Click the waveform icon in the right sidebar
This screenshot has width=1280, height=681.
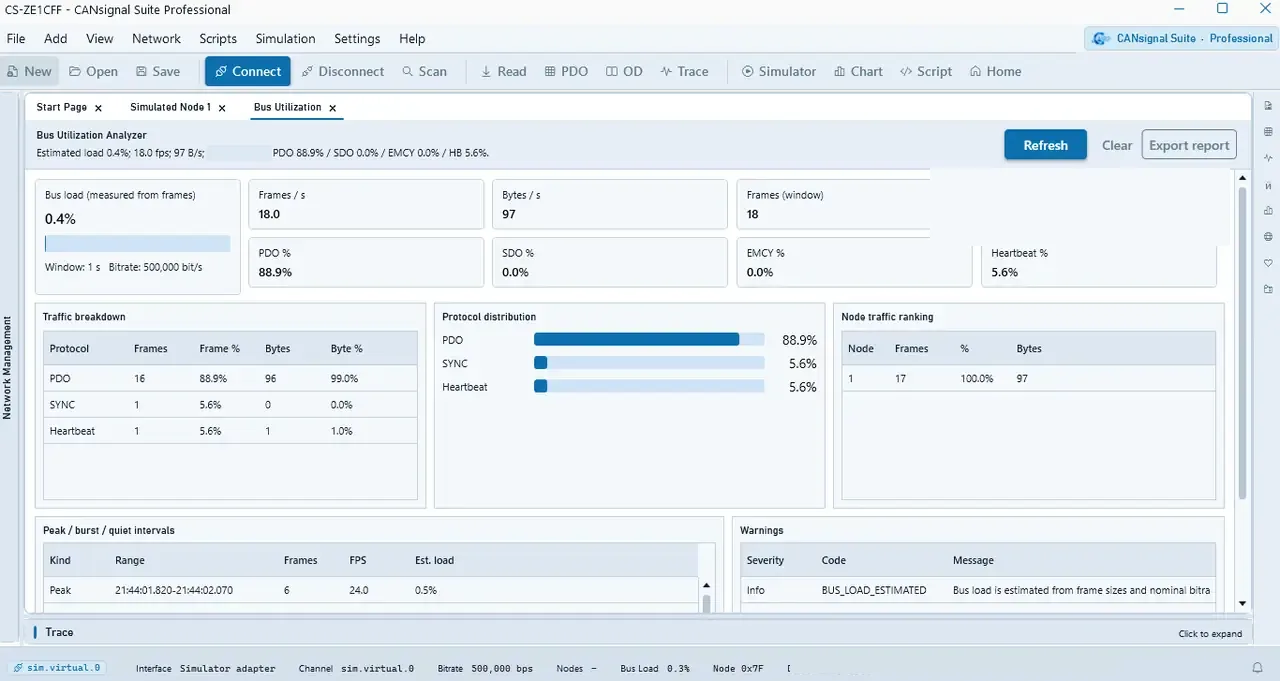pyautogui.click(x=1268, y=158)
